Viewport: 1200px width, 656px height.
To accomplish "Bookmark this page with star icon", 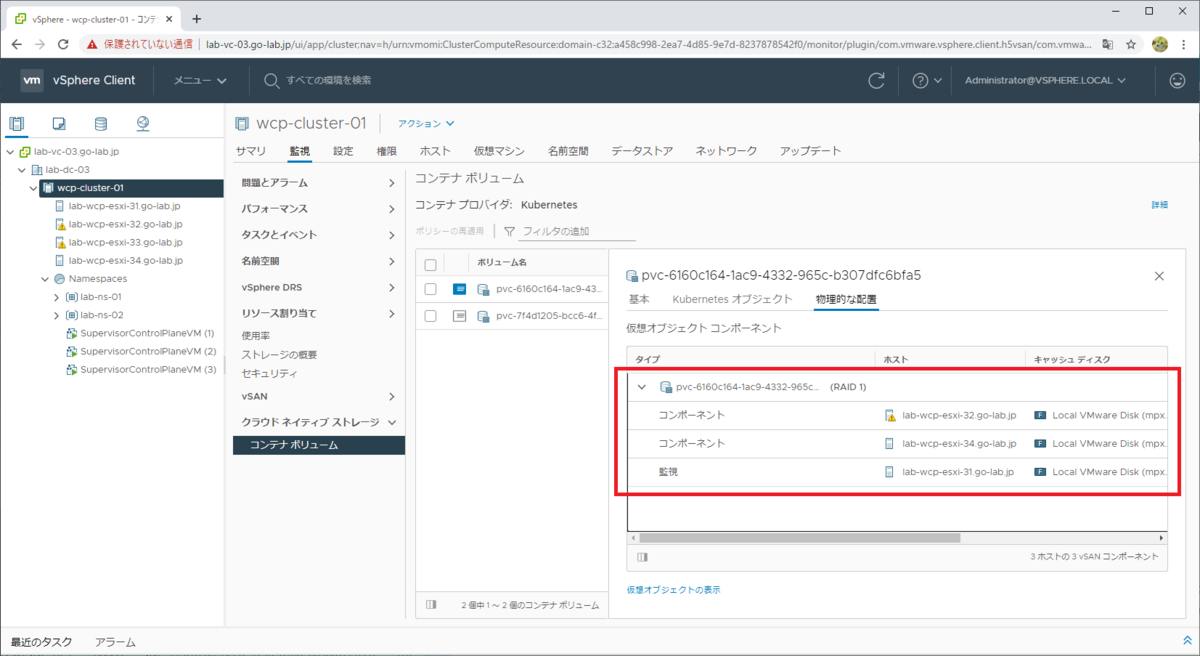I will tap(1131, 44).
